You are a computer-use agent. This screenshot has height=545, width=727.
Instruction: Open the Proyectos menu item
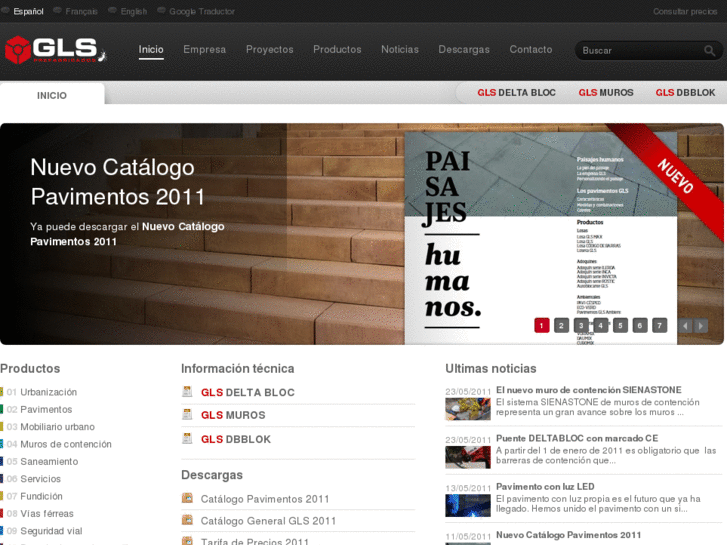click(270, 50)
